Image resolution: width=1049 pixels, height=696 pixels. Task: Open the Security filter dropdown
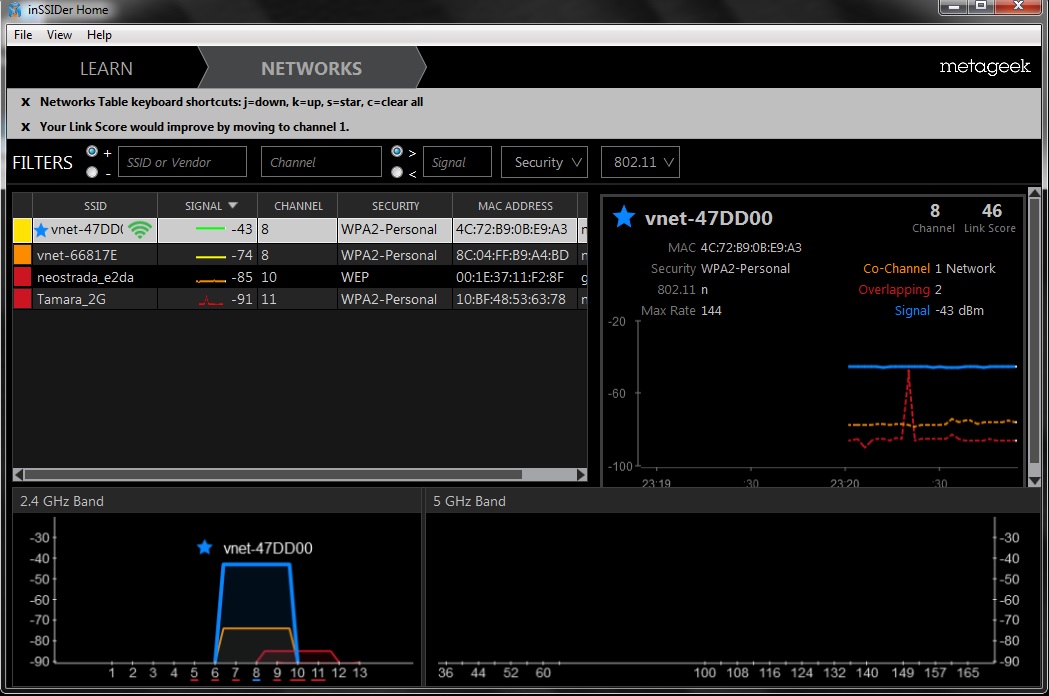[x=545, y=162]
